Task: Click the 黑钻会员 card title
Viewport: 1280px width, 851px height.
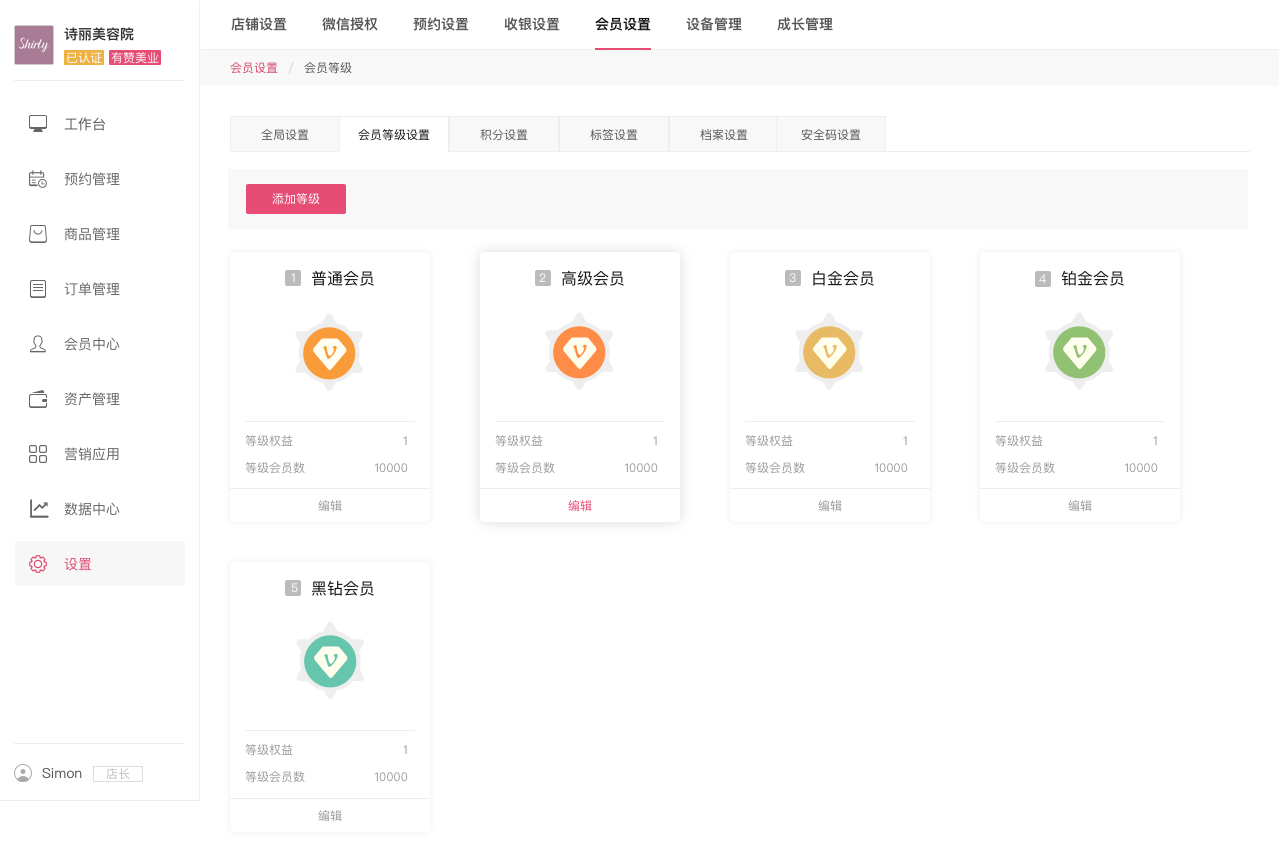Action: 343,588
